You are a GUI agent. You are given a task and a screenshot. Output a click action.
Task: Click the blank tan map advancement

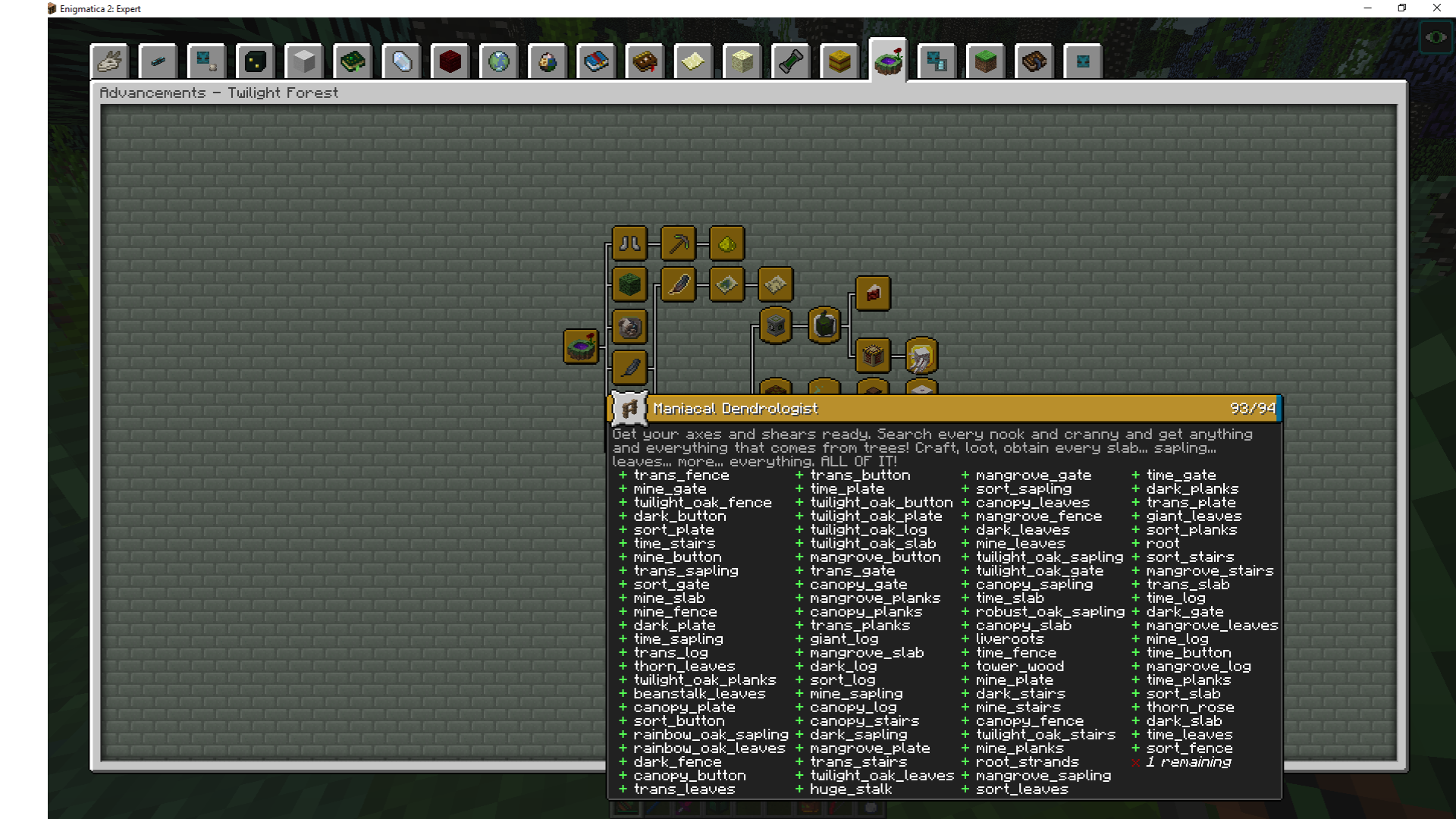[x=775, y=285]
